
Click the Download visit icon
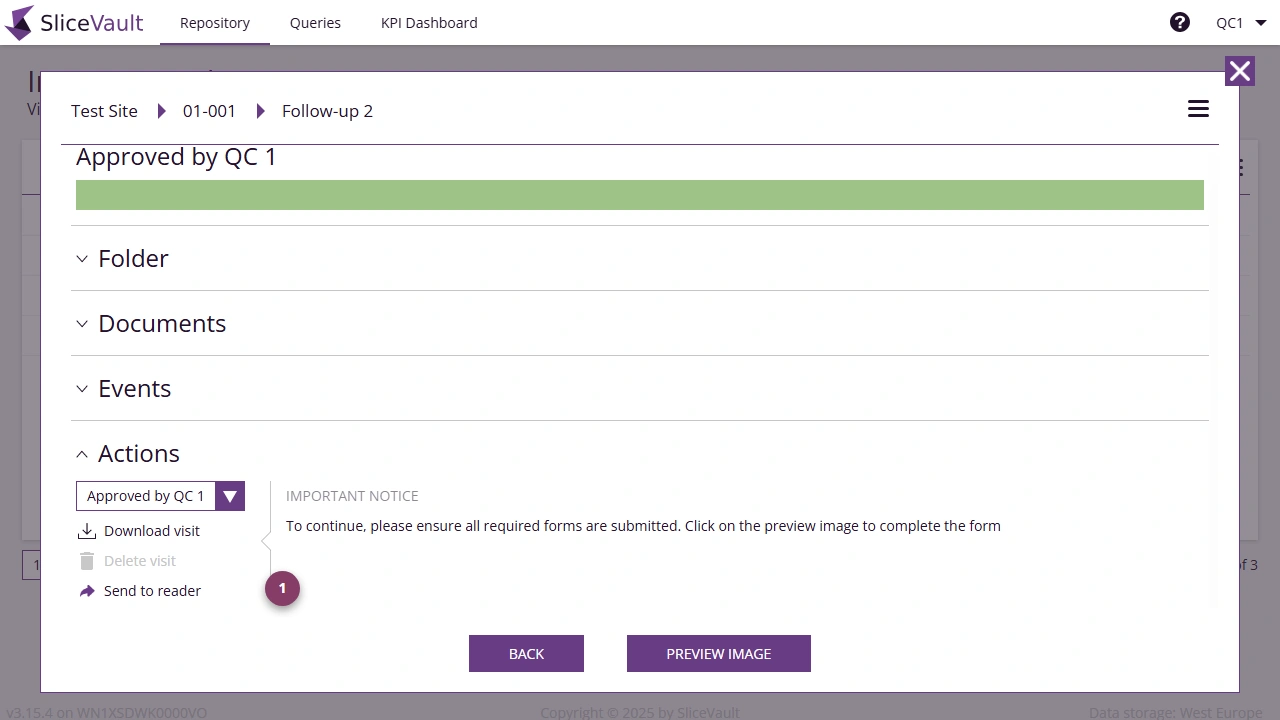87,530
